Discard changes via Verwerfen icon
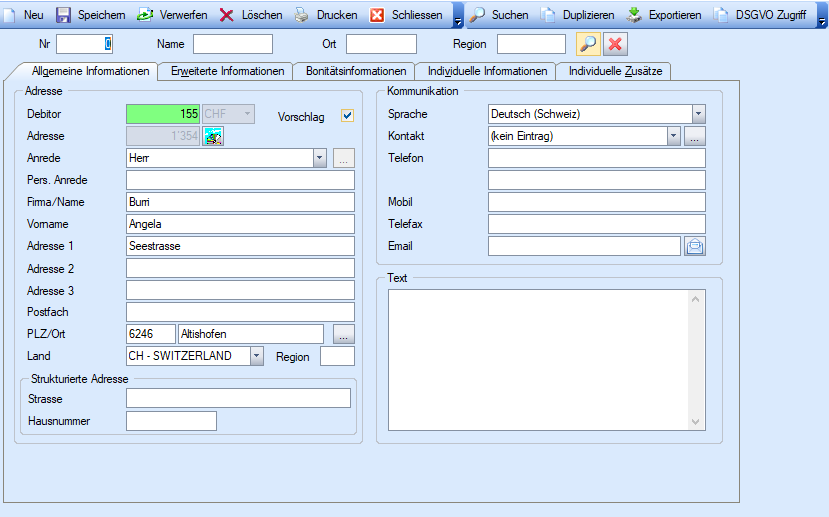The height and width of the screenshot is (517, 829). point(145,15)
